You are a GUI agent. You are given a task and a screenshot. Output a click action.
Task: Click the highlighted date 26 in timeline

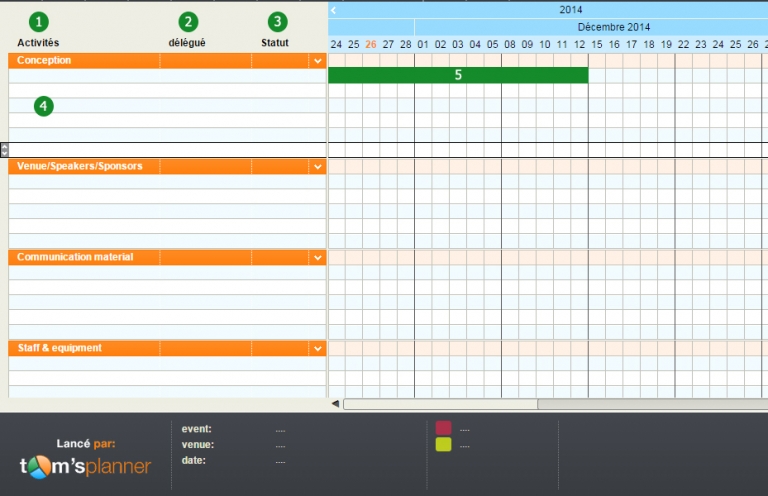coord(371,44)
